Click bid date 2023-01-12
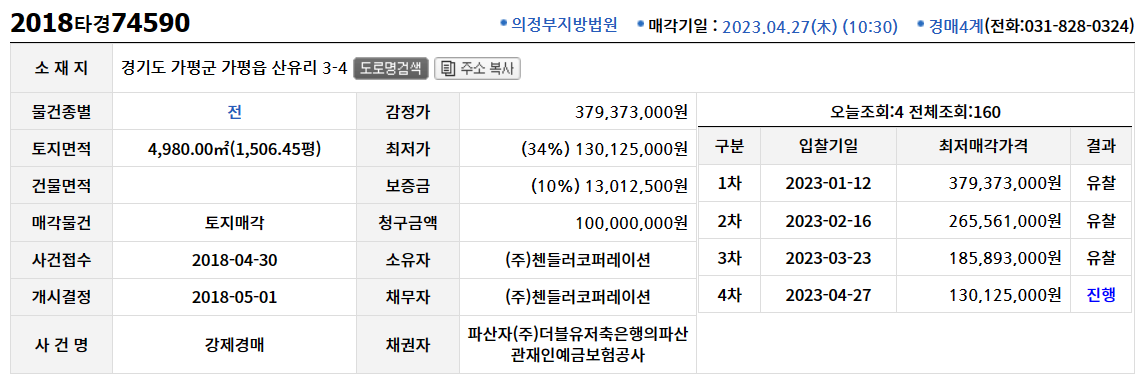Image resolution: width=1142 pixels, height=381 pixels. click(828, 184)
